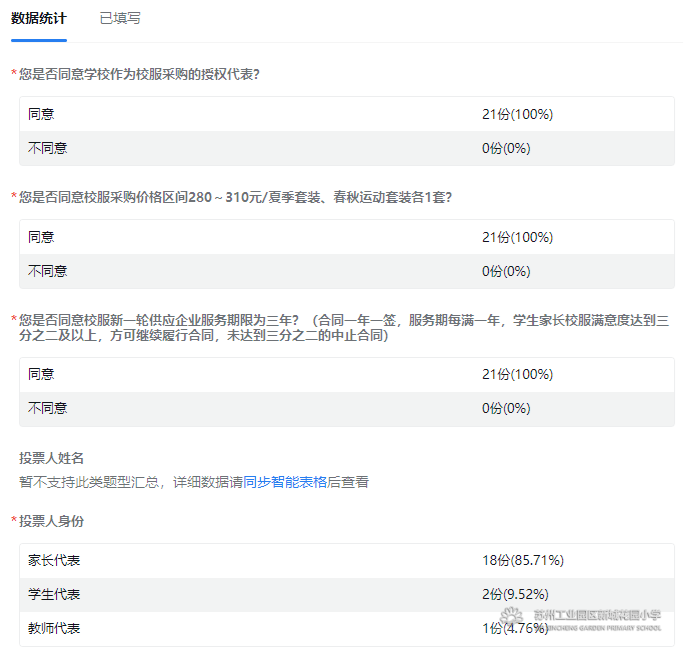This screenshot has height=652, width=686.
Task: Click the 同步智能表格 link
Action: (285, 482)
